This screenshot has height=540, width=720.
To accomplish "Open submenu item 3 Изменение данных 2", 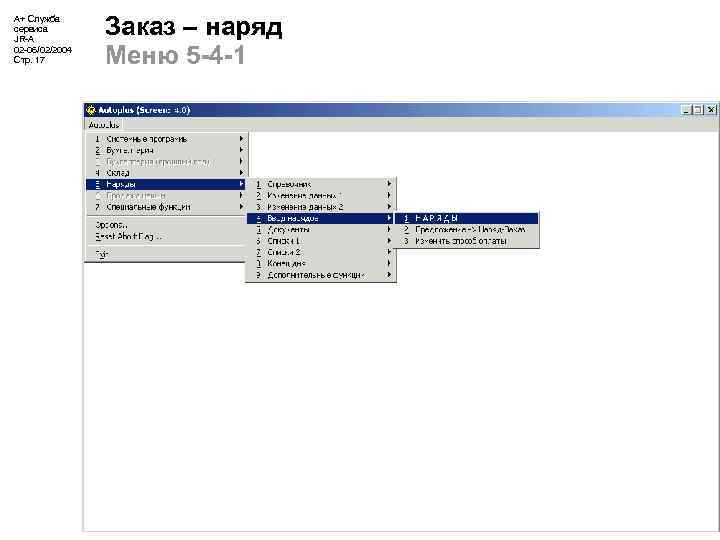I will [321, 207].
